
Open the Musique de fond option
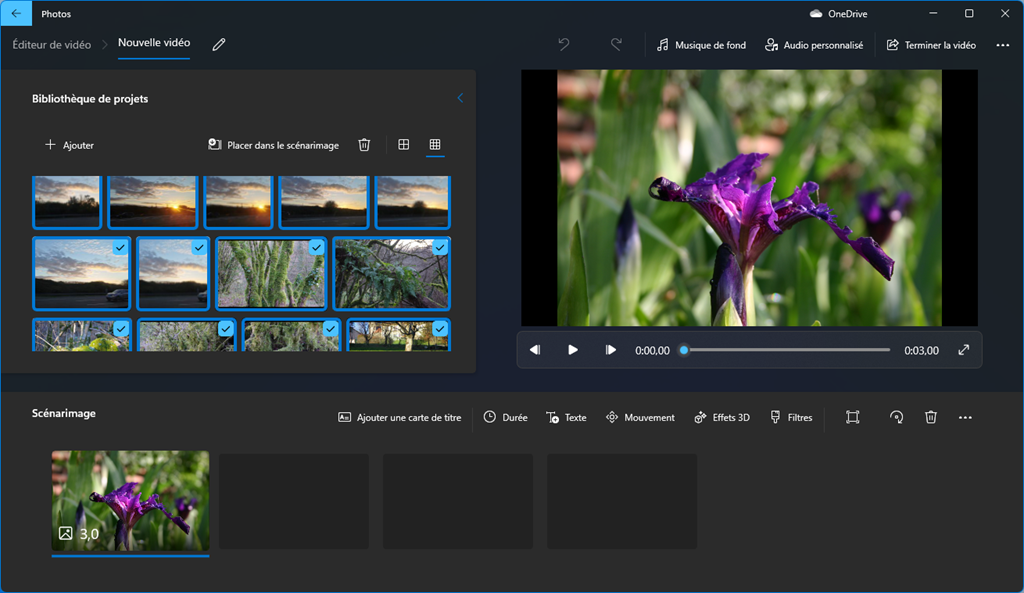click(x=701, y=45)
